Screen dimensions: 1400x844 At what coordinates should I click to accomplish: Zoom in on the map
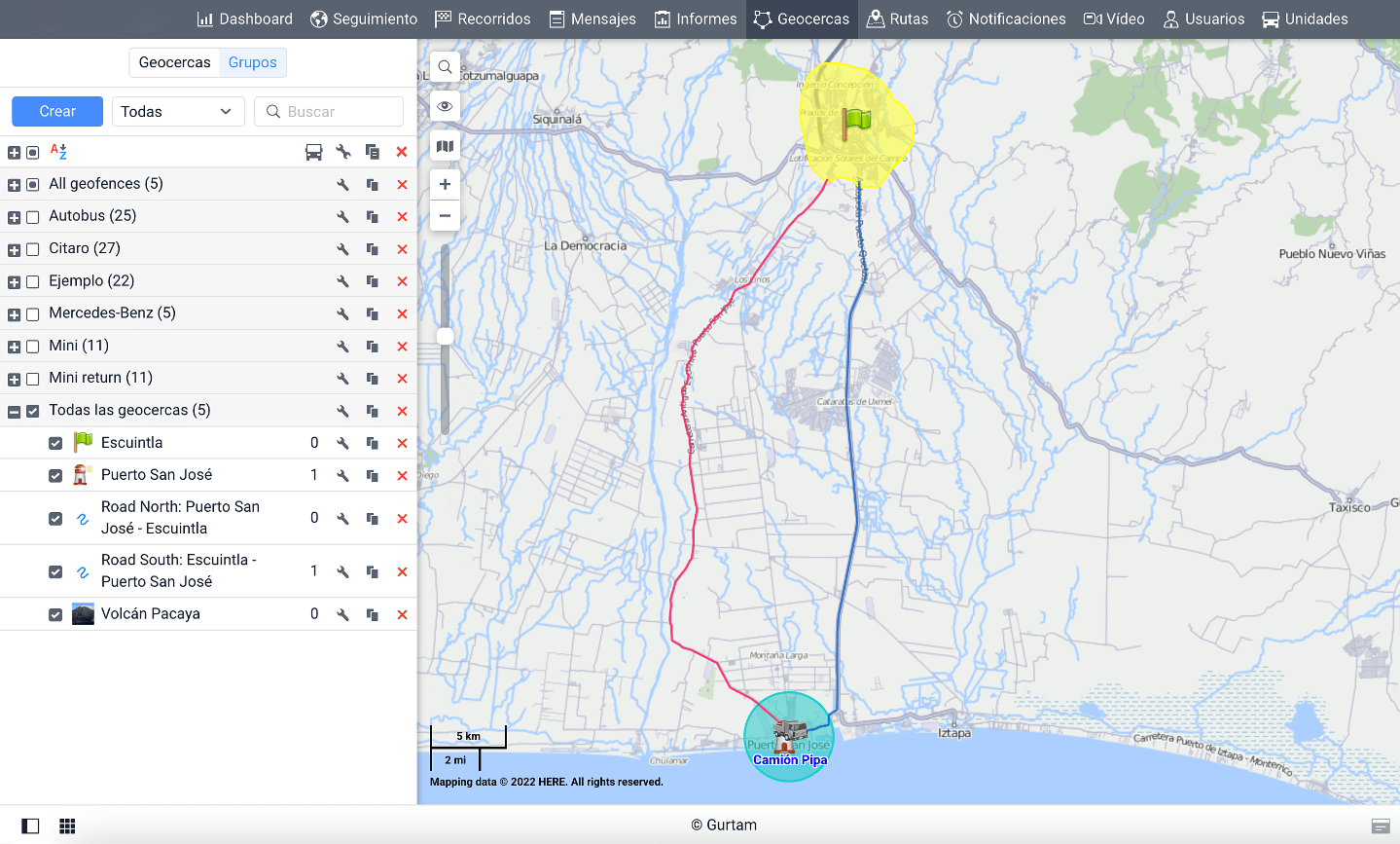click(x=445, y=184)
